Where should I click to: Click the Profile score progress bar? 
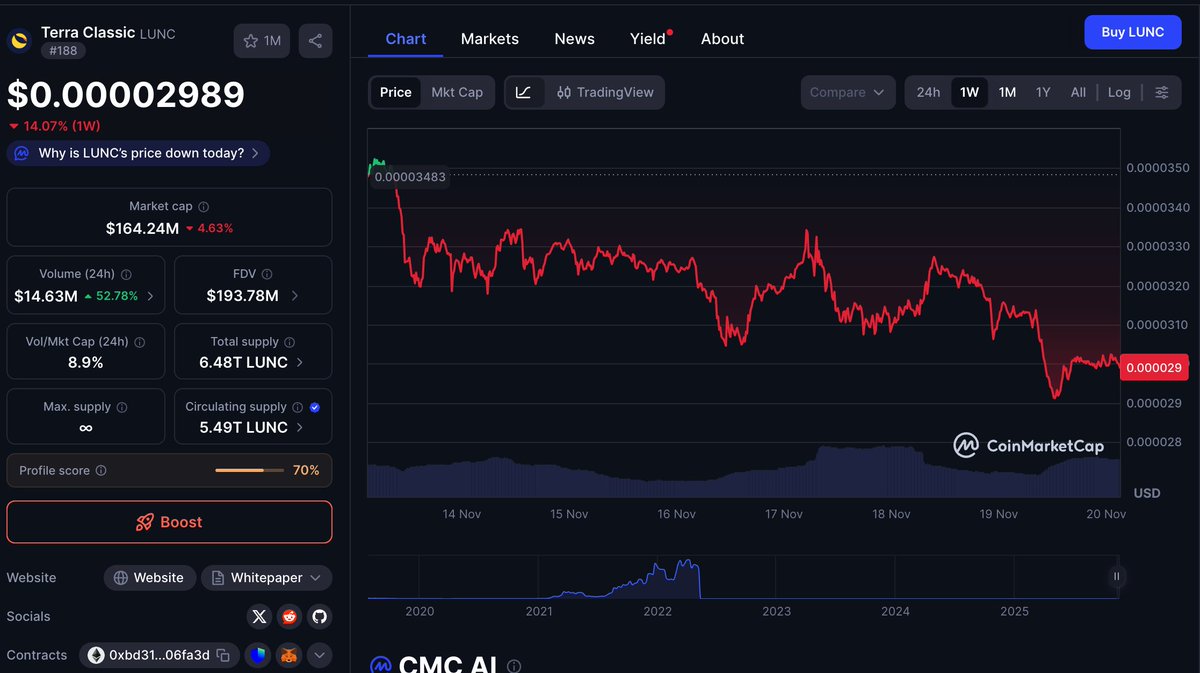pos(249,470)
